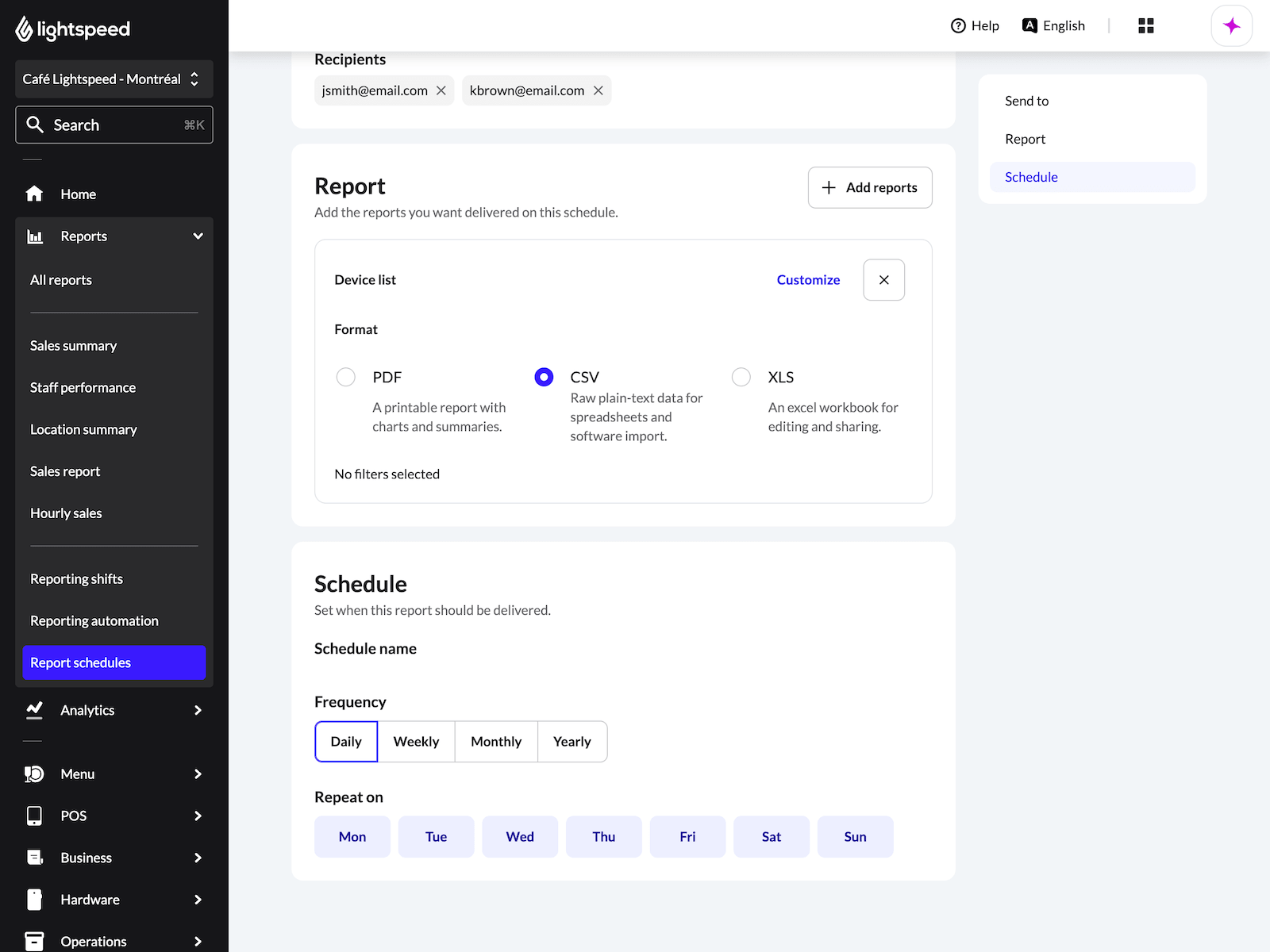Remove the Device list report
This screenshot has width=1270, height=952.
[x=883, y=280]
